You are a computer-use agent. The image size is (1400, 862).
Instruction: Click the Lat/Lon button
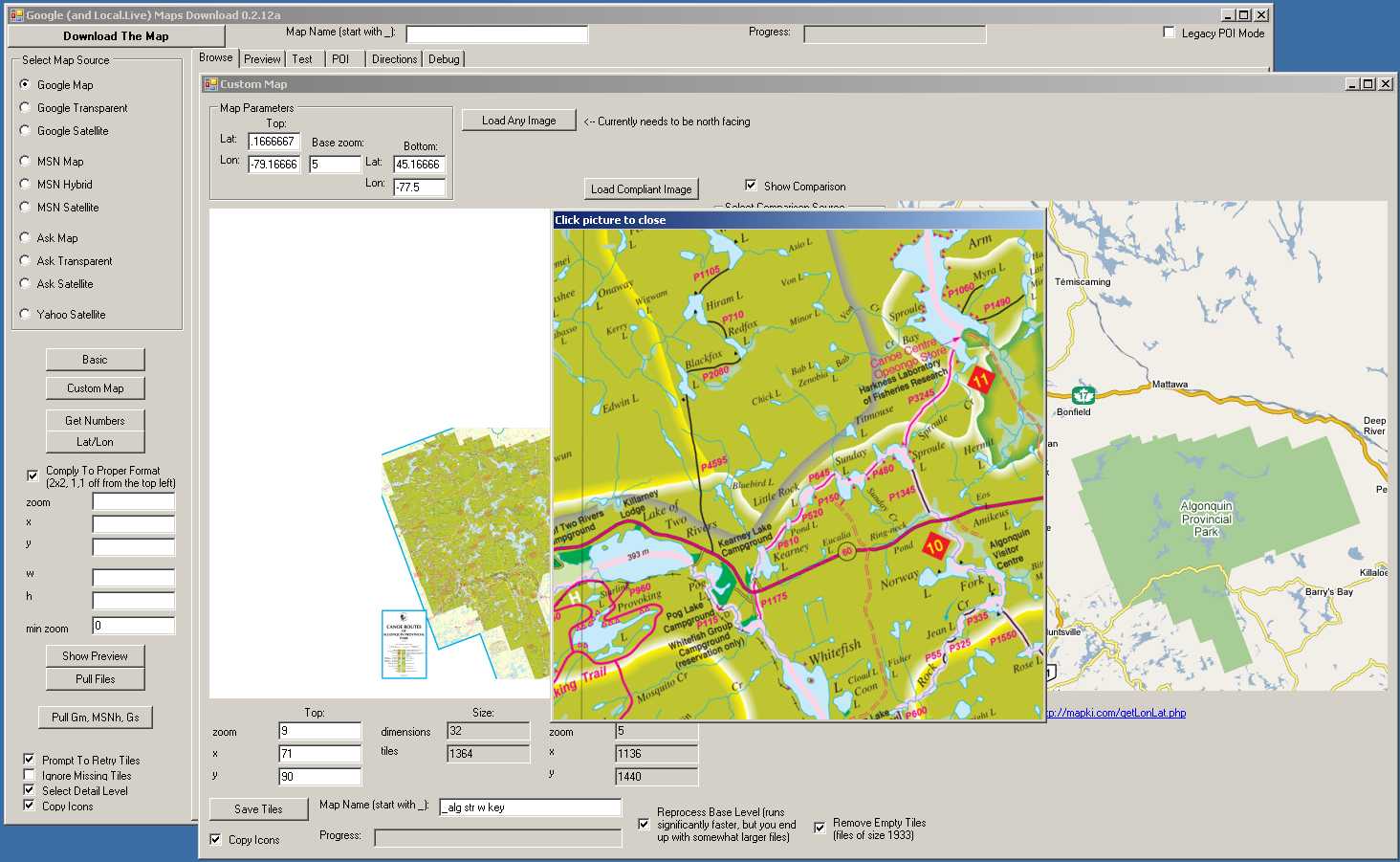click(x=95, y=442)
